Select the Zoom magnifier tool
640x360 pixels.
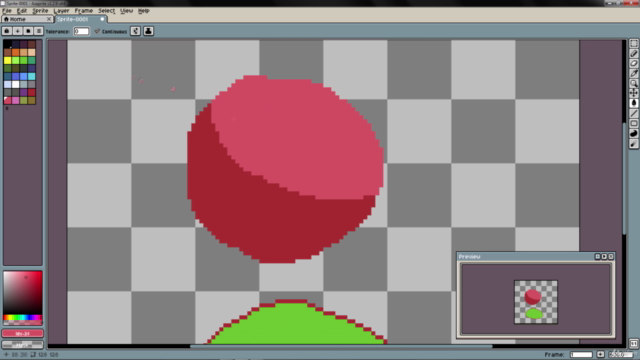[x=633, y=83]
